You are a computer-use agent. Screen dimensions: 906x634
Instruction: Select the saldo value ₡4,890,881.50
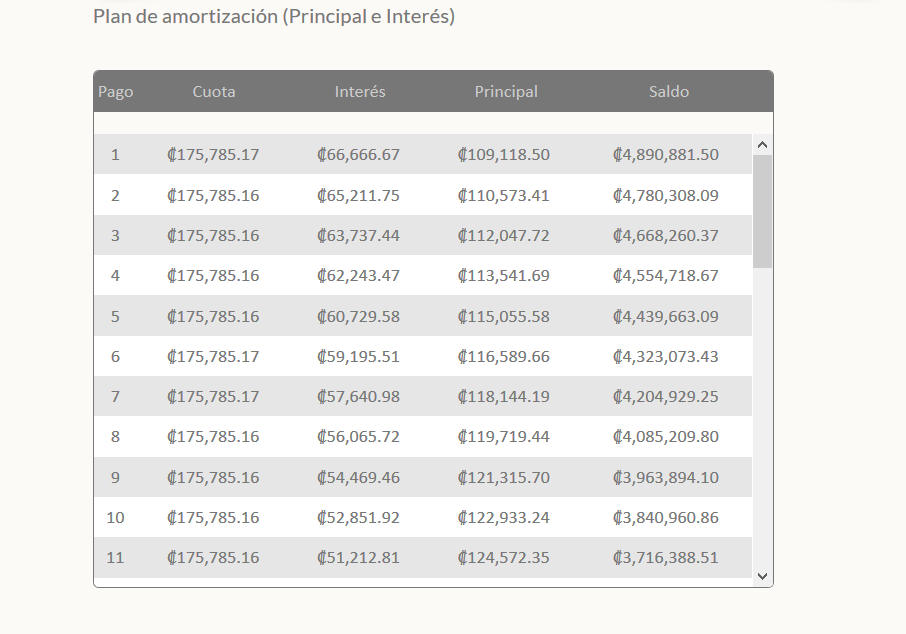[666, 155]
